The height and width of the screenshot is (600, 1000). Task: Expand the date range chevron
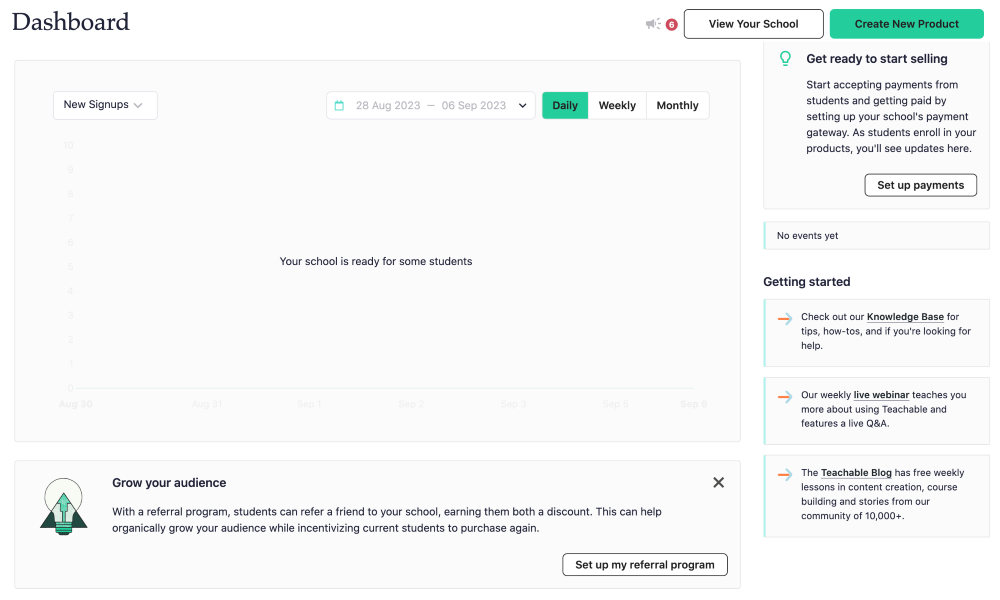[522, 106]
